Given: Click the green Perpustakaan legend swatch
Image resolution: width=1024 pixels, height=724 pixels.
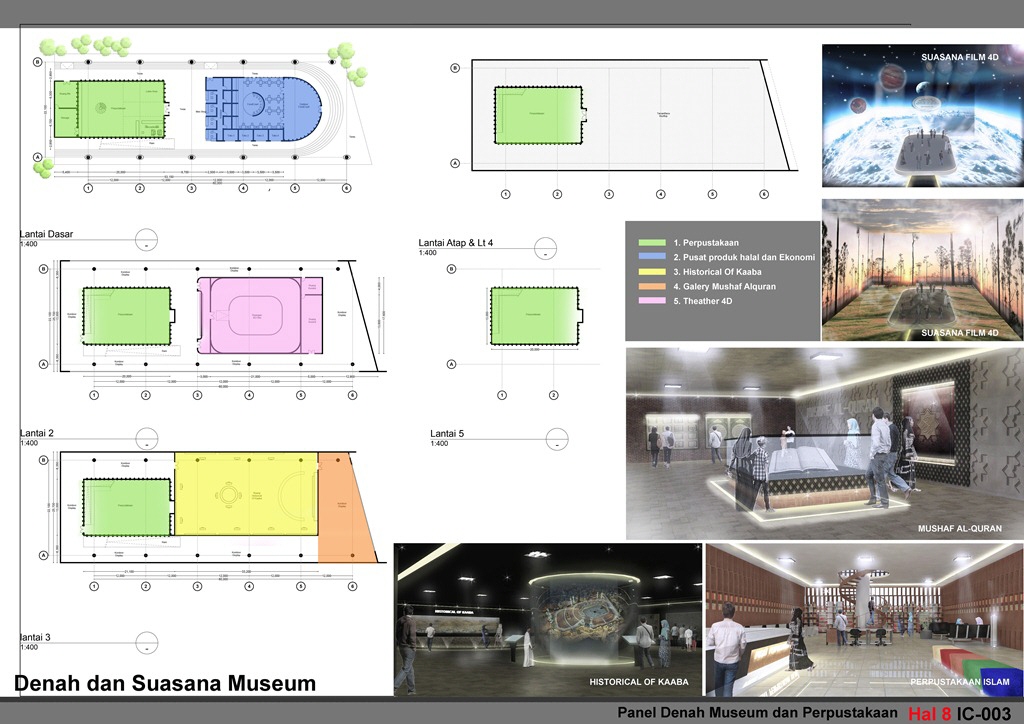Looking at the screenshot, I should pyautogui.click(x=652, y=242).
